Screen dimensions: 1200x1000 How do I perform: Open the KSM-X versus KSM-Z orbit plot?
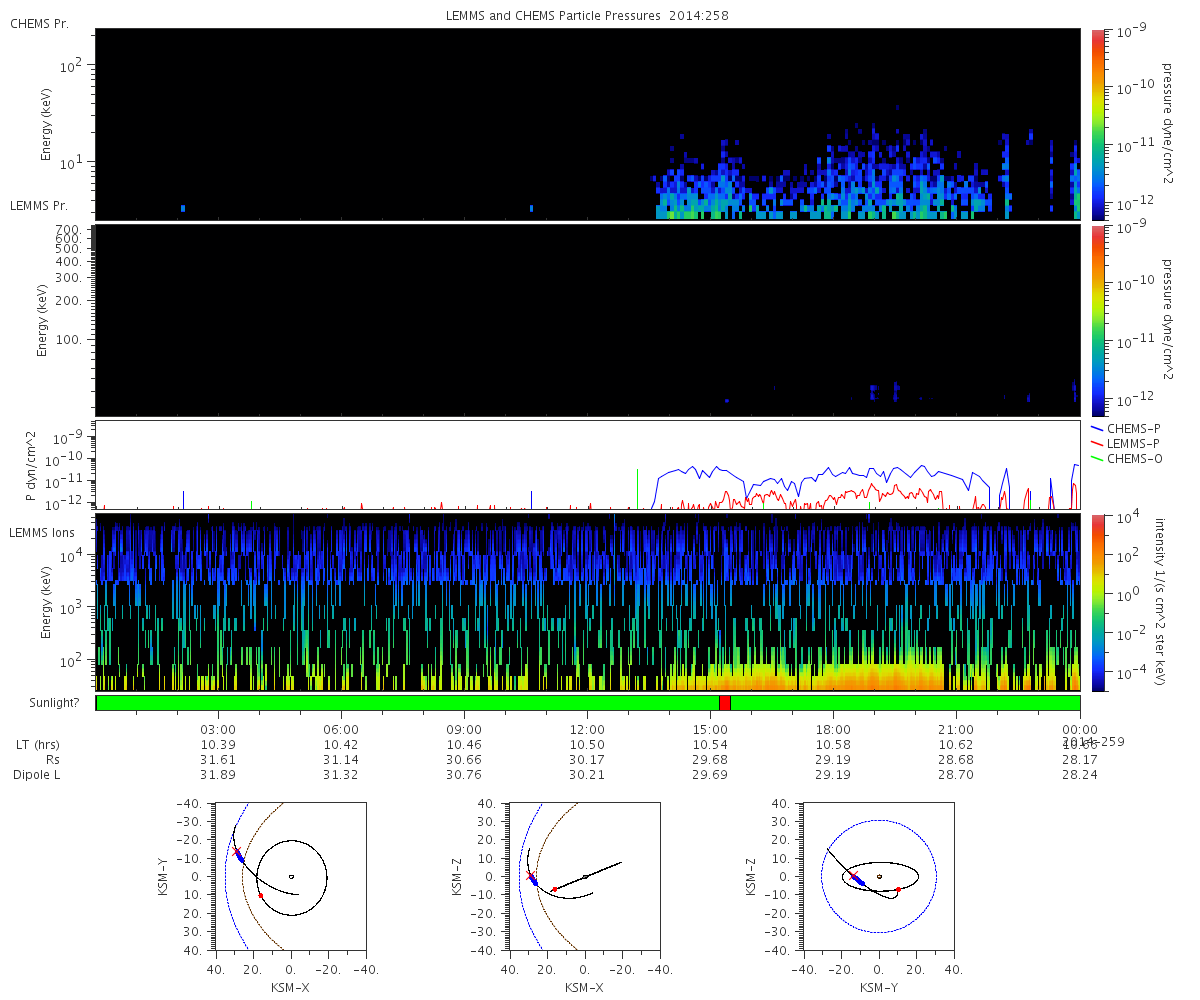[584, 876]
